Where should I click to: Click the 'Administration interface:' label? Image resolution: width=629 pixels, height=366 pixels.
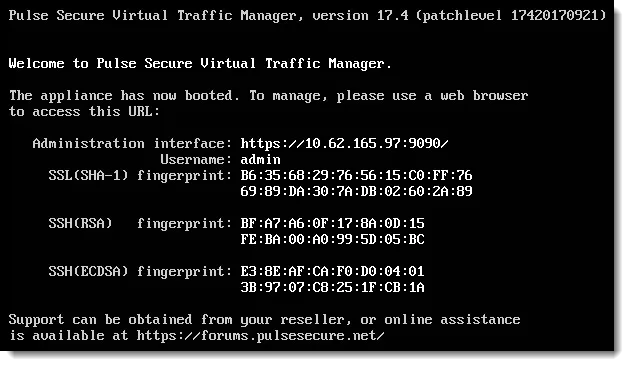(x=132, y=143)
